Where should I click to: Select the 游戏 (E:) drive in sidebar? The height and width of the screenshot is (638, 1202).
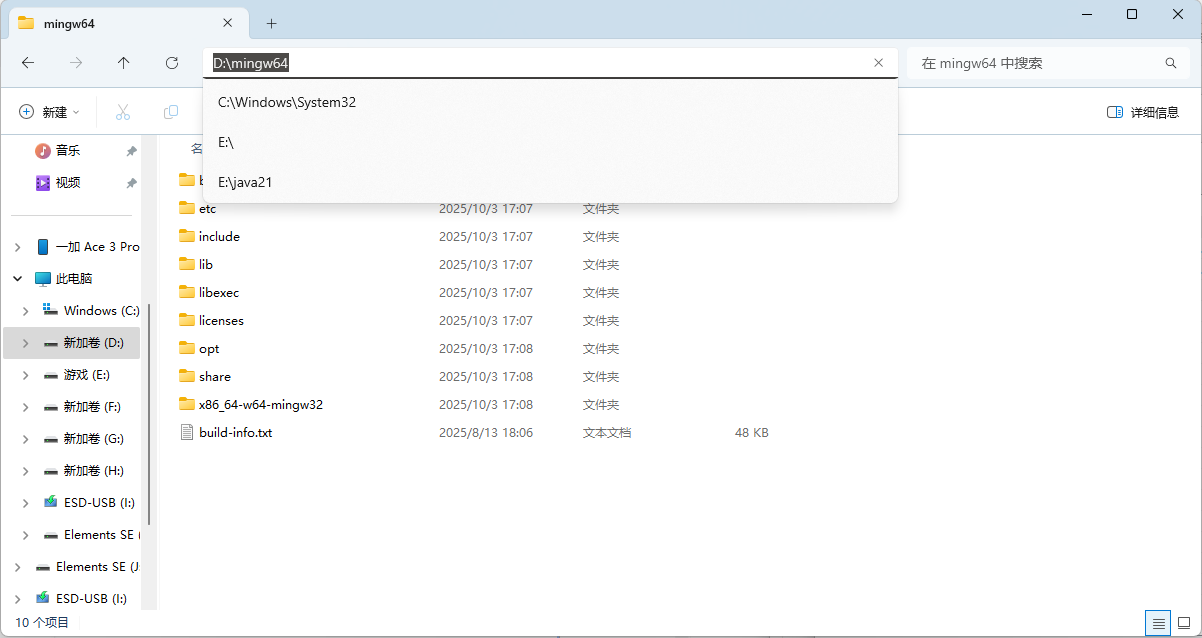click(x=86, y=375)
